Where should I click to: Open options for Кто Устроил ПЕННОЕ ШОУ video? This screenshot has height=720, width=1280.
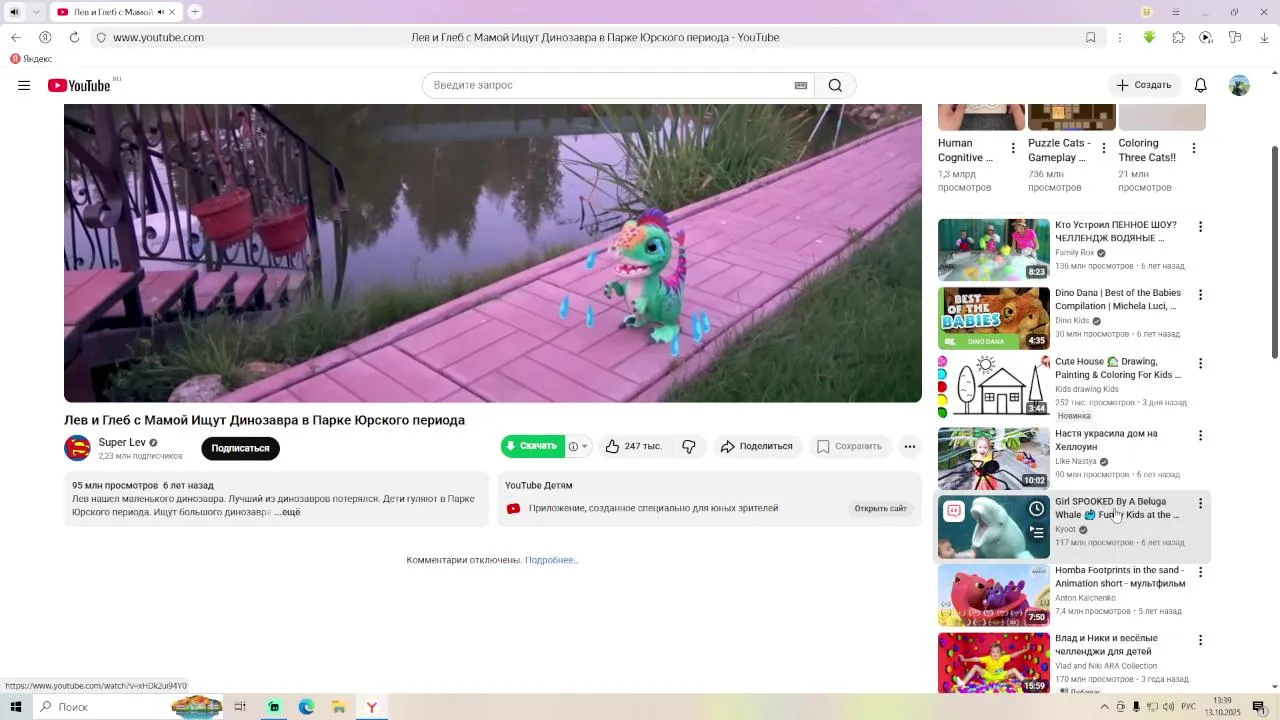(x=1200, y=227)
